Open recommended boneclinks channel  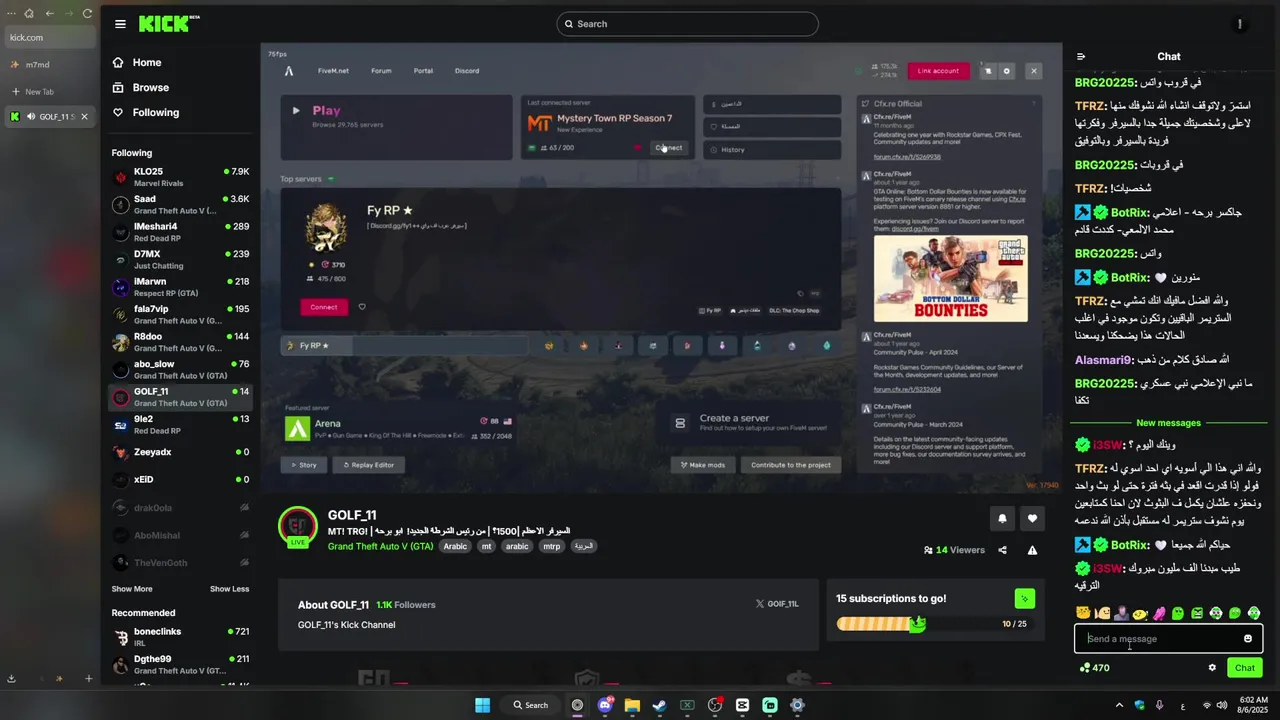tap(180, 637)
